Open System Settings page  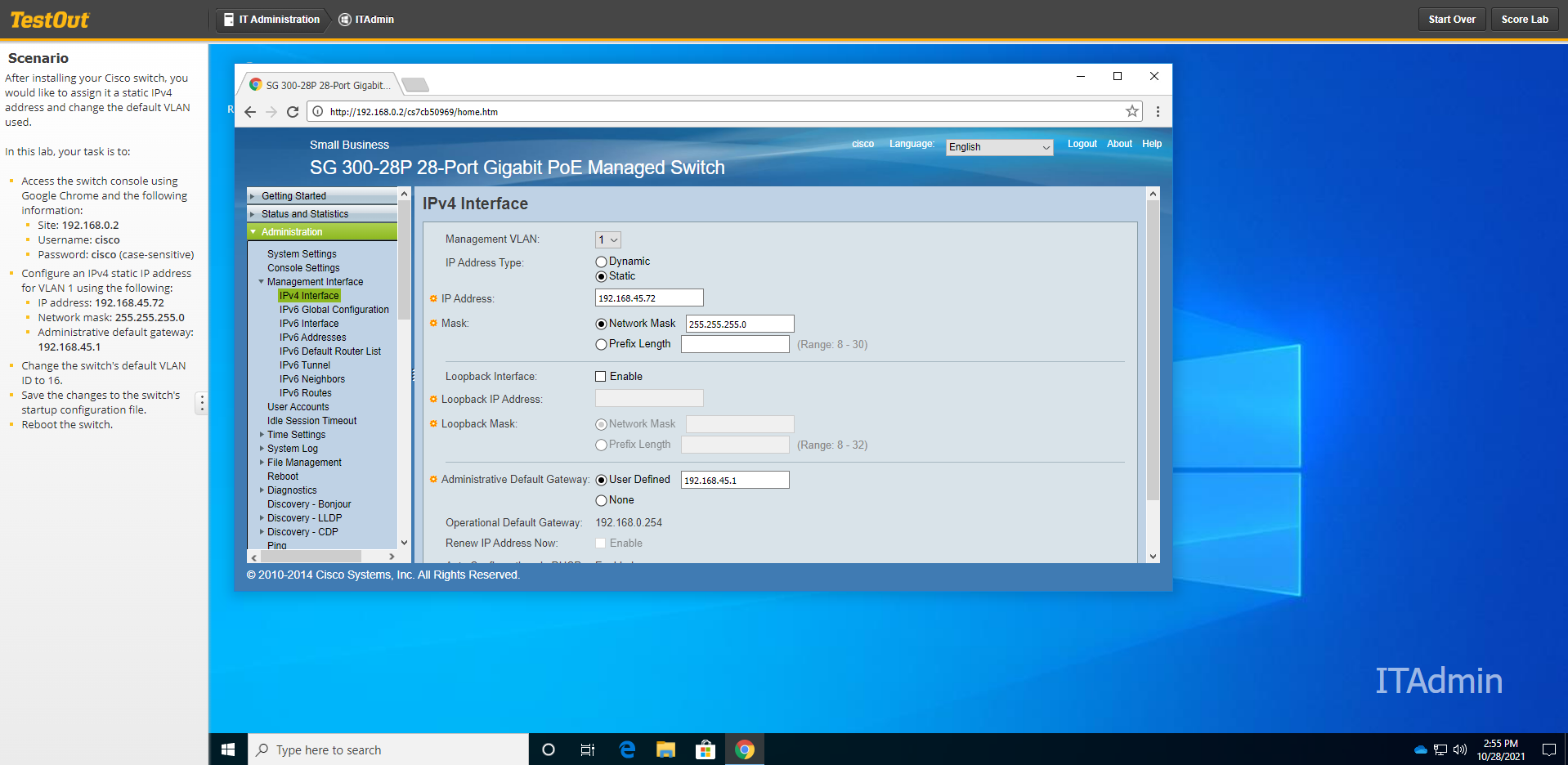point(302,254)
